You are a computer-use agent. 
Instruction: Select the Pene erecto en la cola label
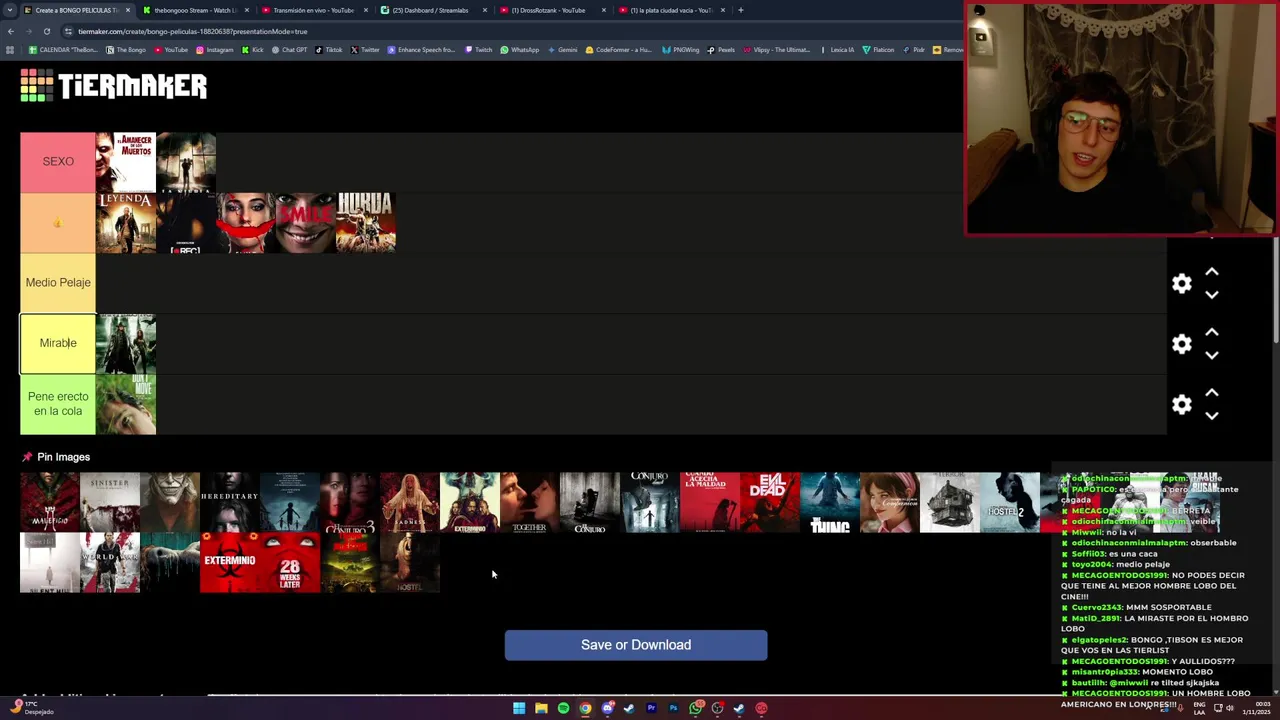(58, 404)
